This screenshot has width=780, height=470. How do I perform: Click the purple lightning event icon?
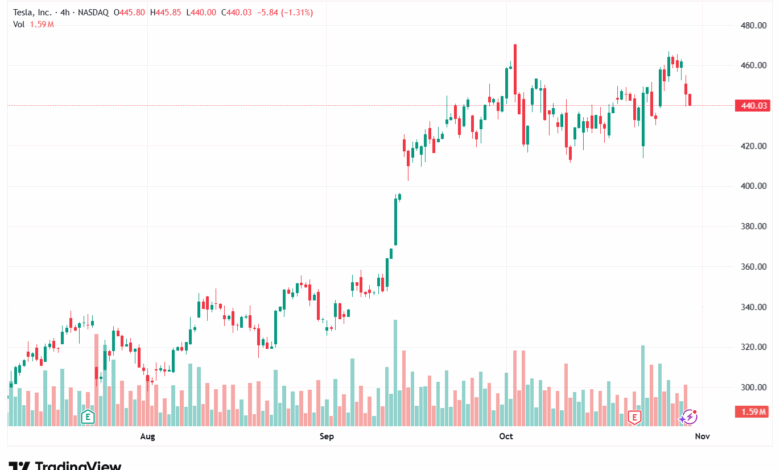pyautogui.click(x=689, y=415)
